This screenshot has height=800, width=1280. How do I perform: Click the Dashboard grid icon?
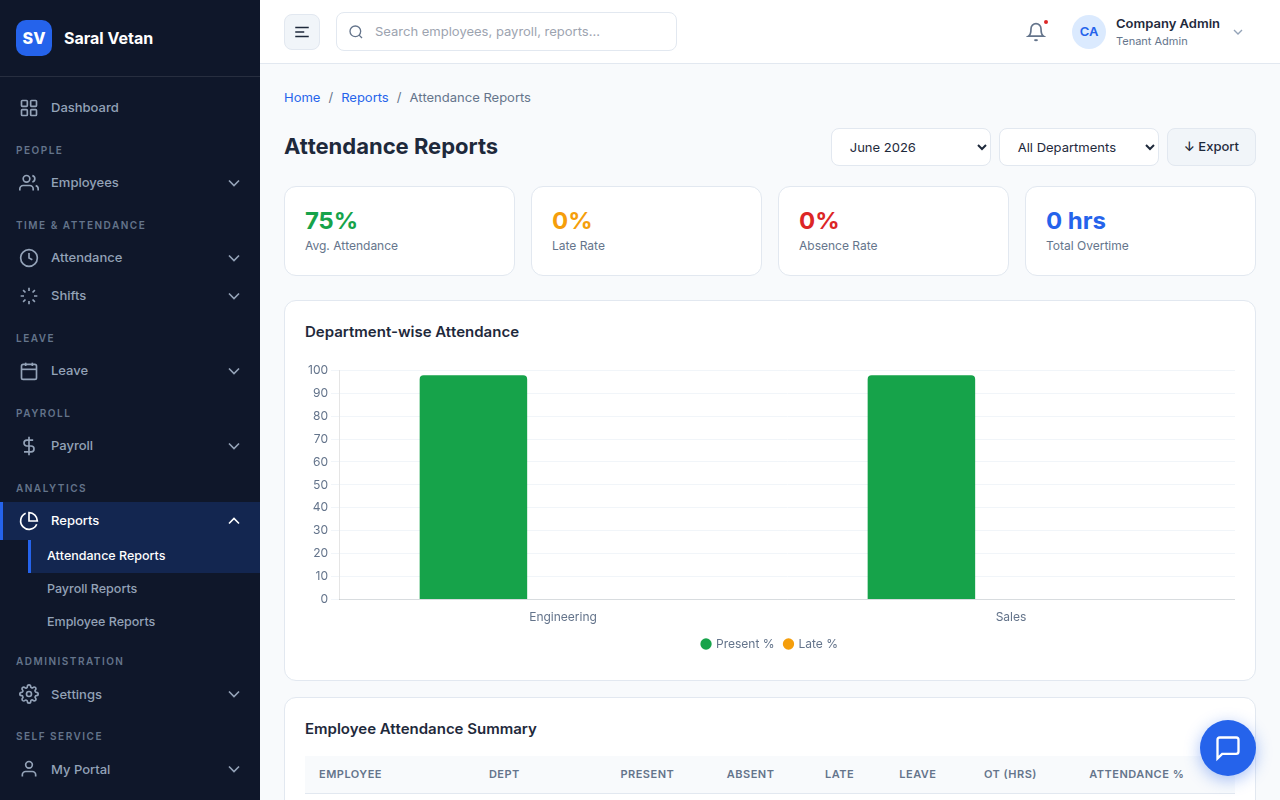29,108
